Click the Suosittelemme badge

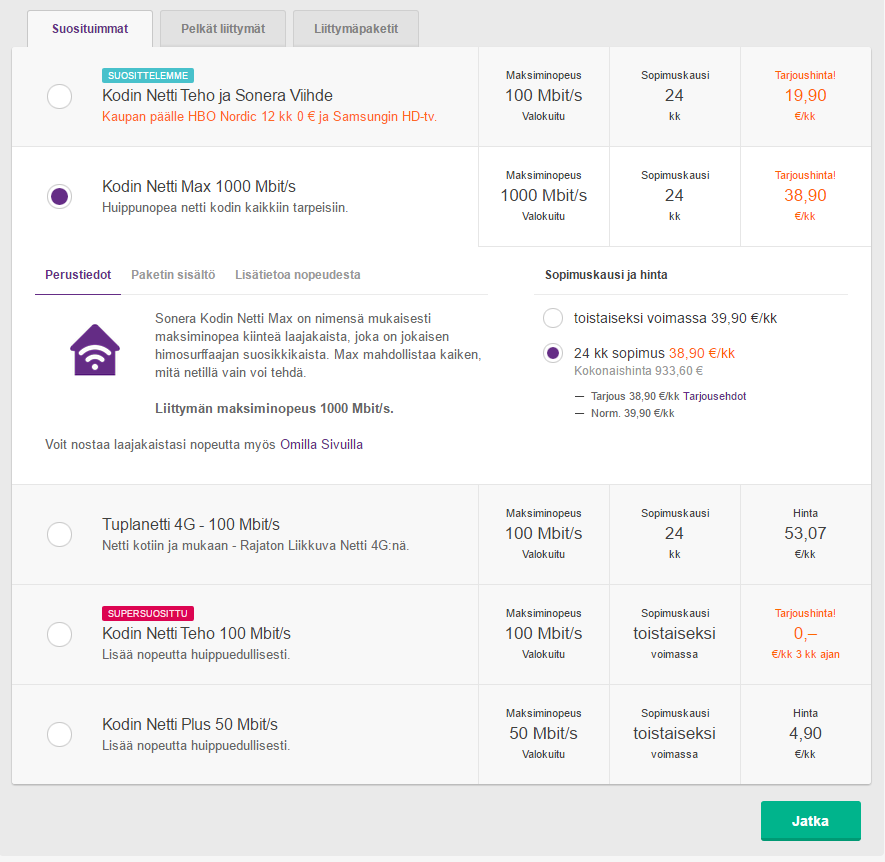tap(148, 75)
